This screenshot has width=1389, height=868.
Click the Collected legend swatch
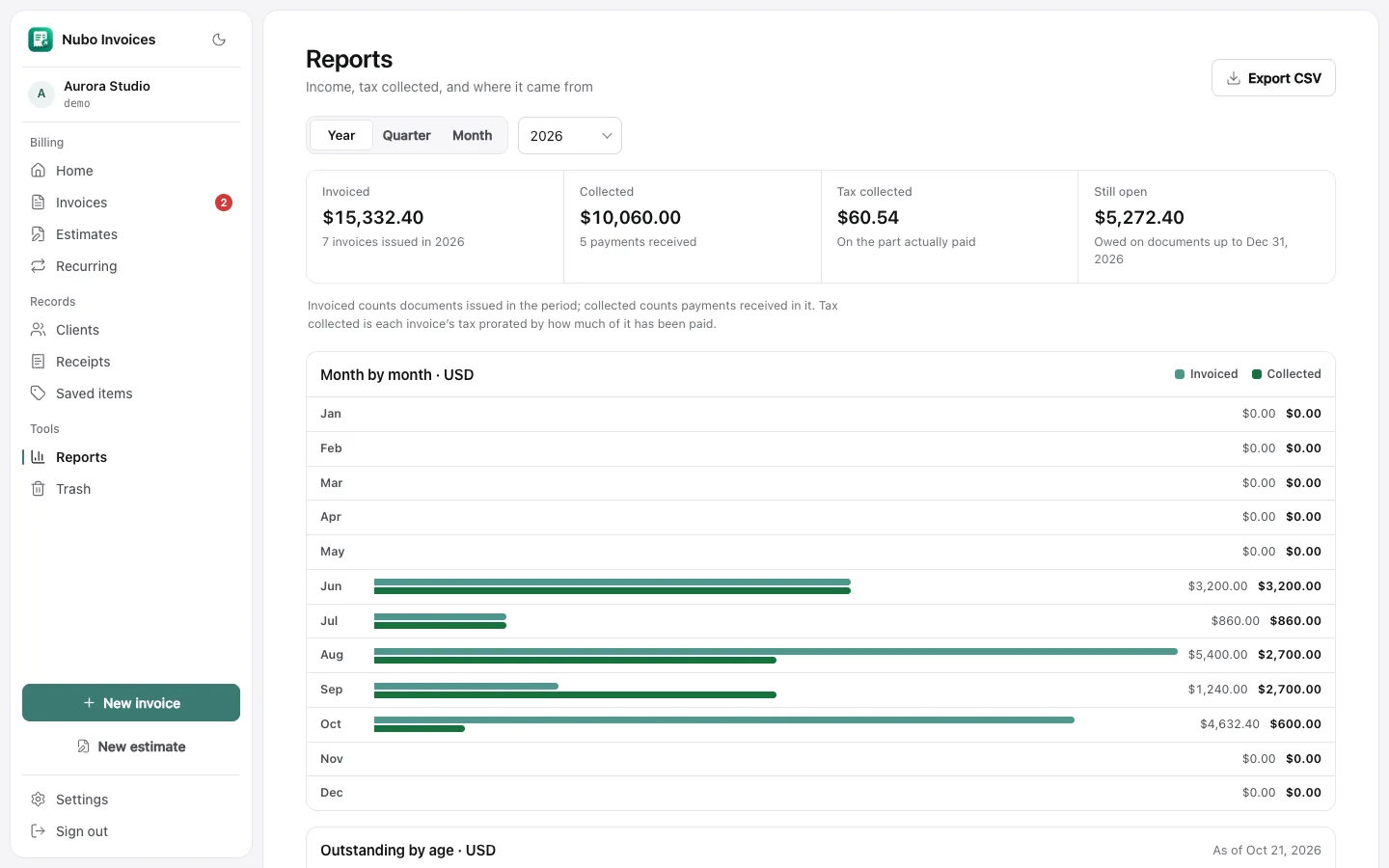tap(1257, 374)
